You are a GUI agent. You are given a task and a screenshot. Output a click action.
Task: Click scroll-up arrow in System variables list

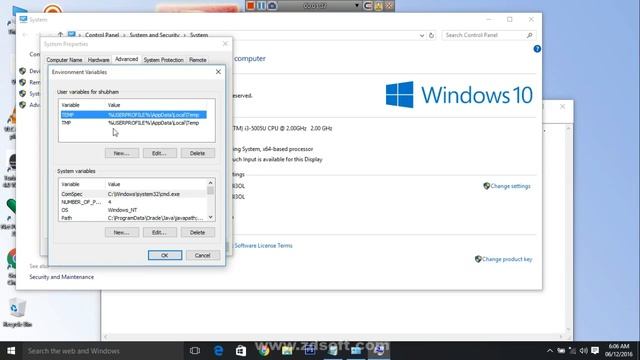click(211, 183)
